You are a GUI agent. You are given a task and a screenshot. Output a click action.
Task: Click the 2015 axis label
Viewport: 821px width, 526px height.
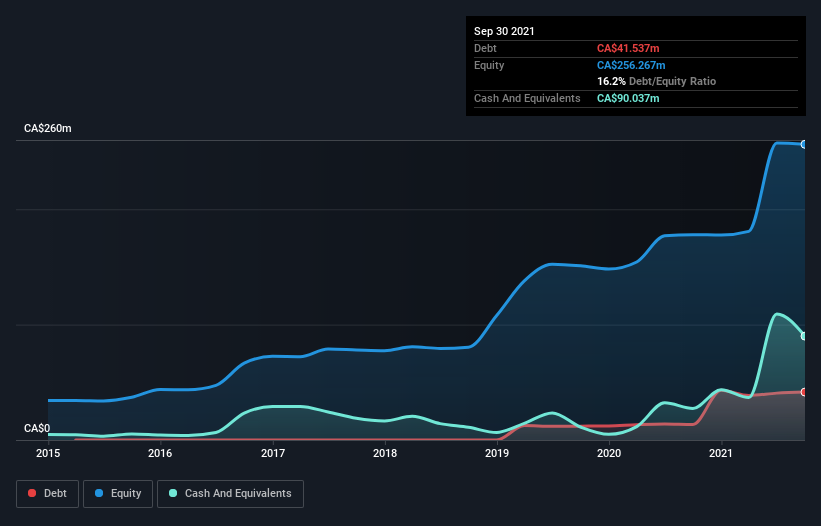coord(48,453)
